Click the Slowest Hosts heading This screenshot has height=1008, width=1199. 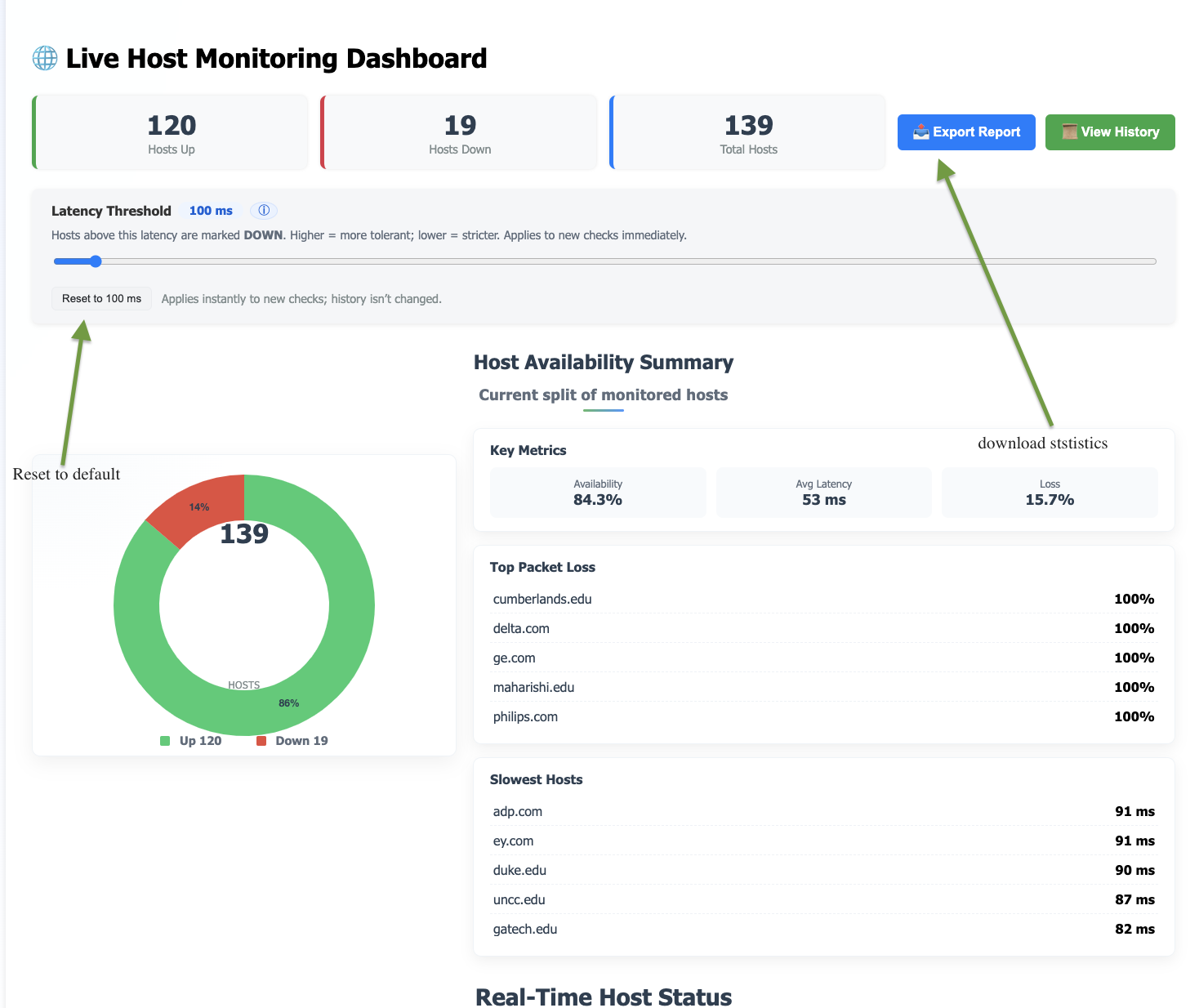point(536,779)
